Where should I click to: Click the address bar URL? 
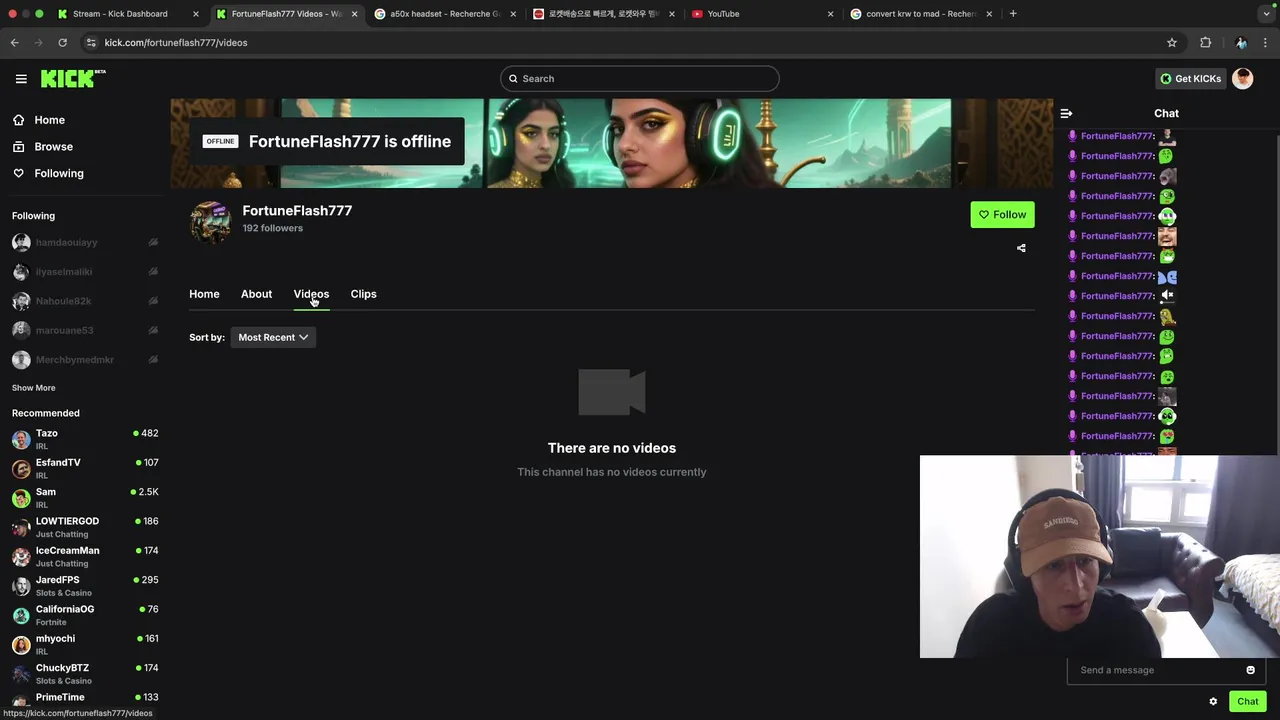click(176, 43)
